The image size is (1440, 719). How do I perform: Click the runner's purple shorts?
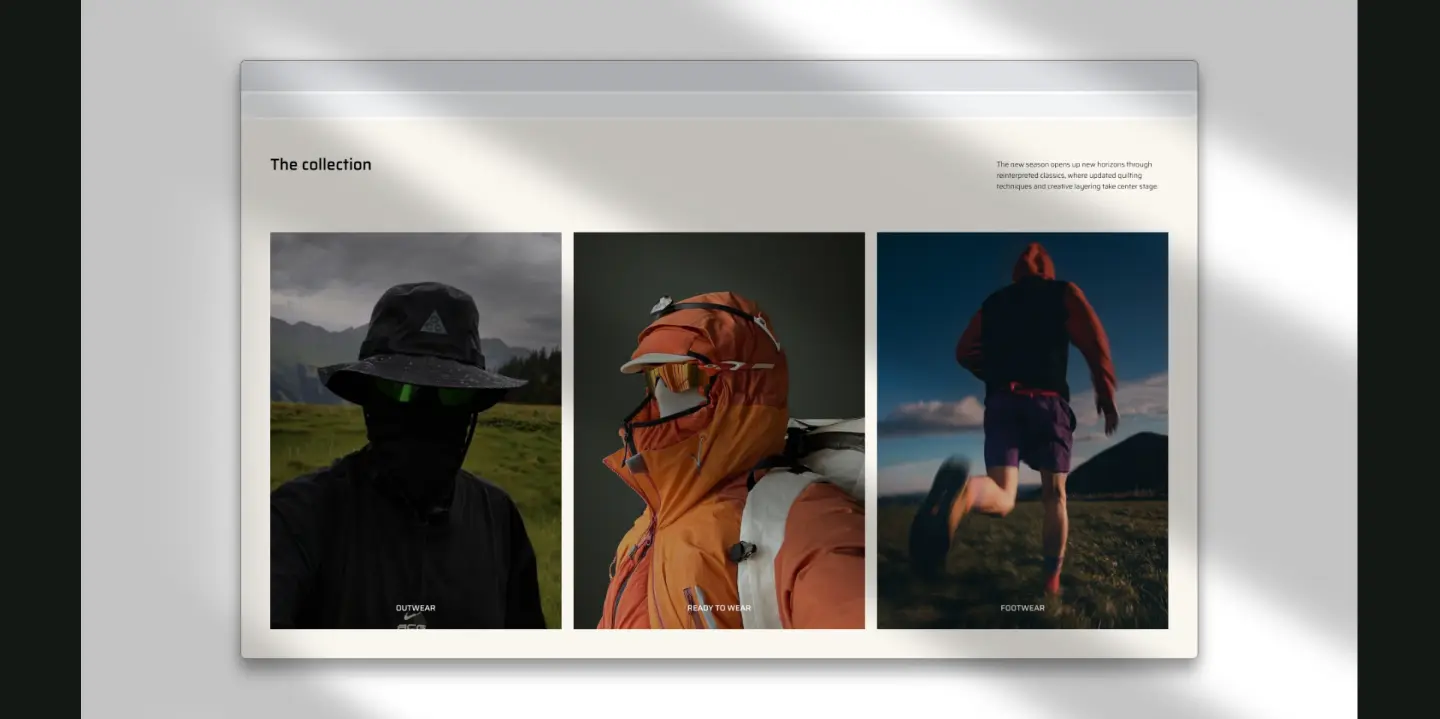coord(1028,430)
